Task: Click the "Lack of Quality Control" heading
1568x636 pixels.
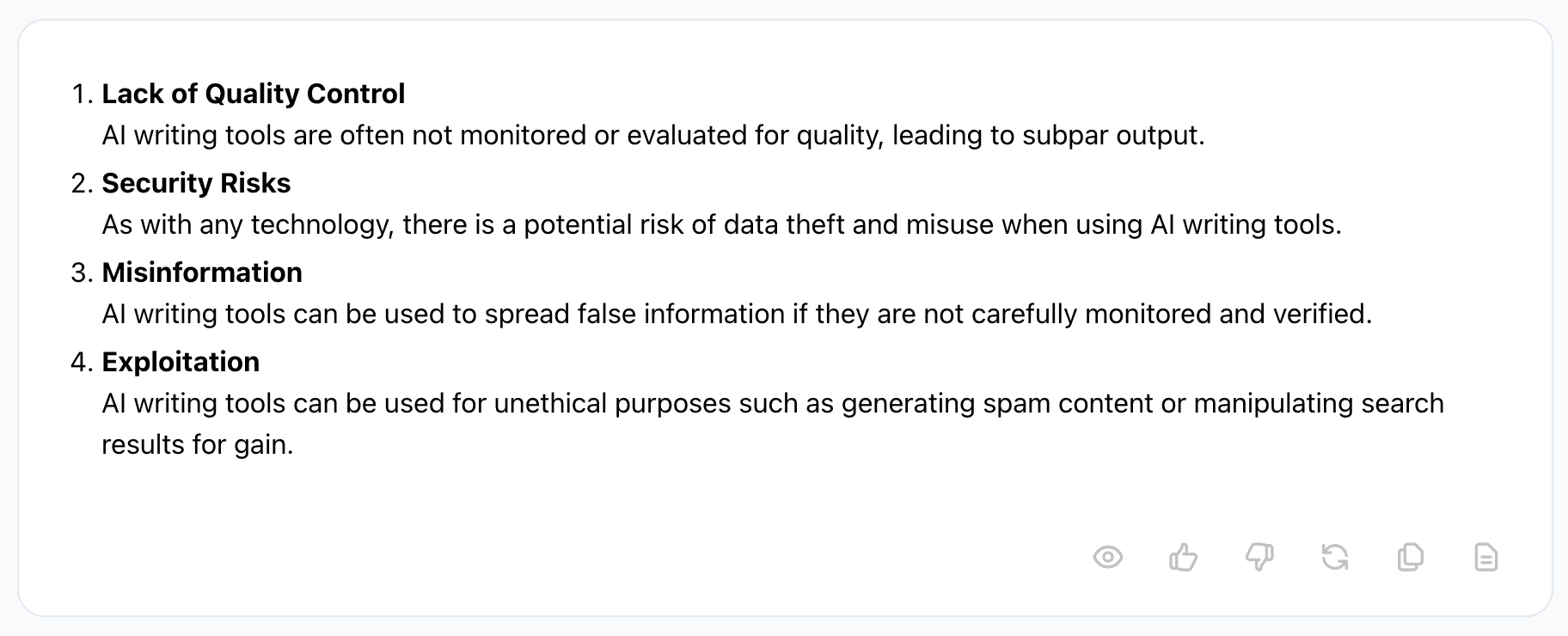Action: (253, 94)
